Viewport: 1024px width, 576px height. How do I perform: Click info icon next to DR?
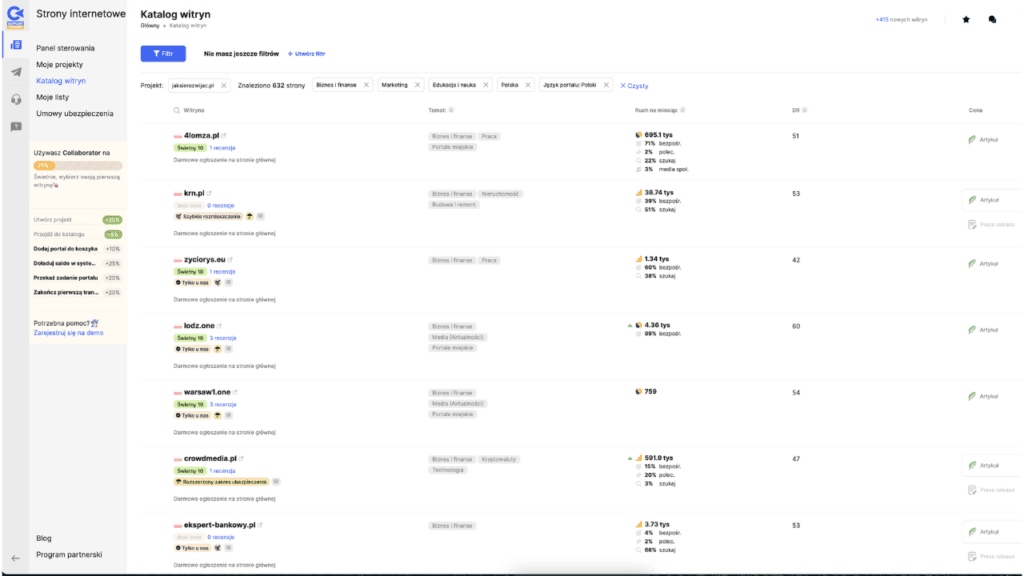coord(805,110)
